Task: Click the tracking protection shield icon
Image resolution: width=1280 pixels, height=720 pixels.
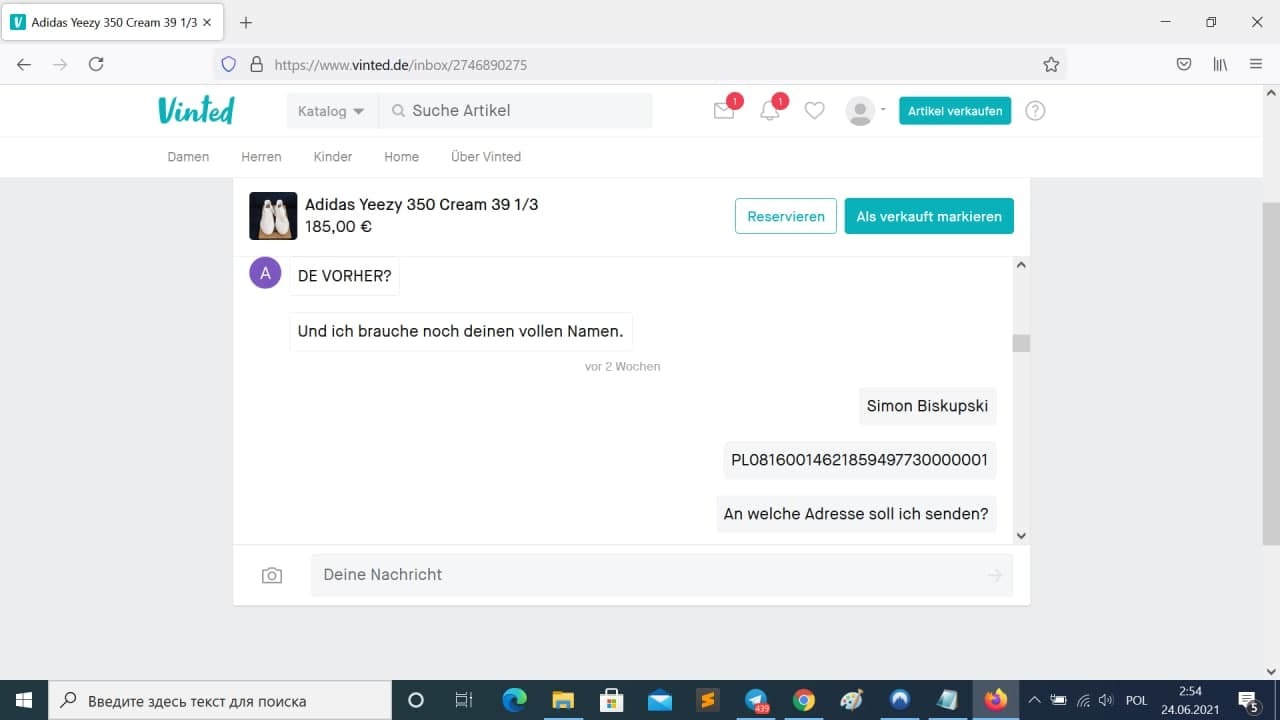Action: click(228, 64)
